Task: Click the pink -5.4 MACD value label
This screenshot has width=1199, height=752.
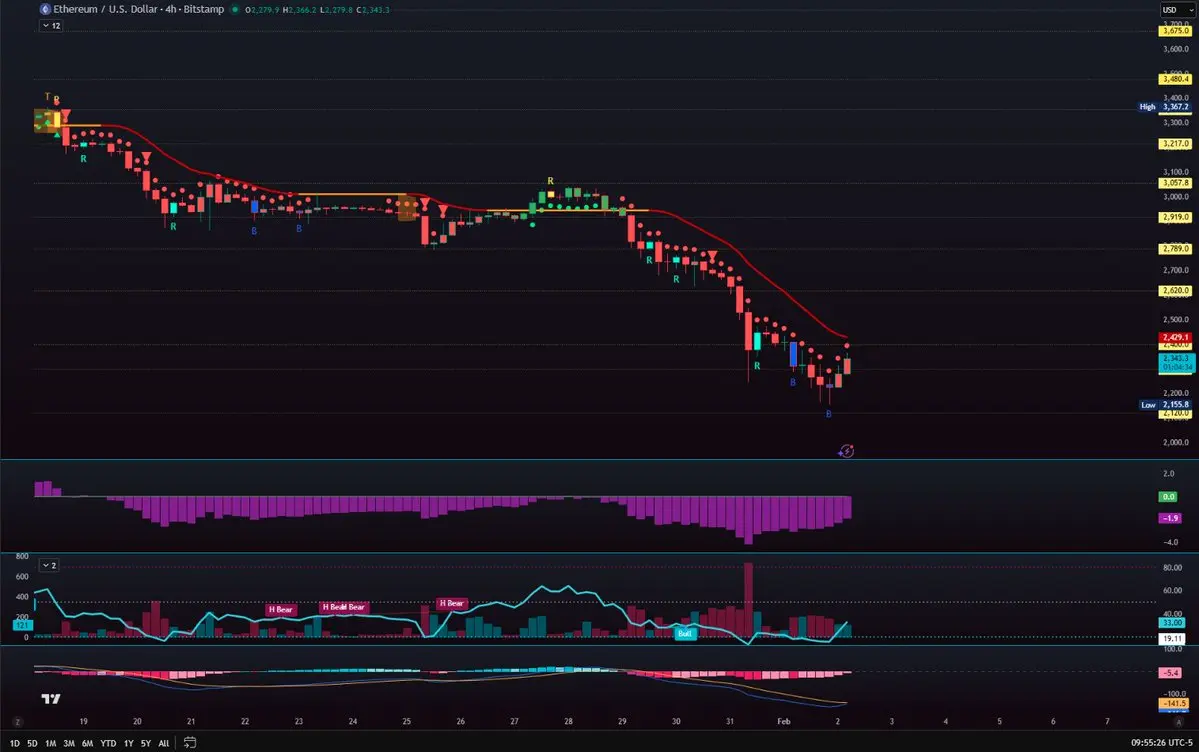Action: click(x=1170, y=672)
